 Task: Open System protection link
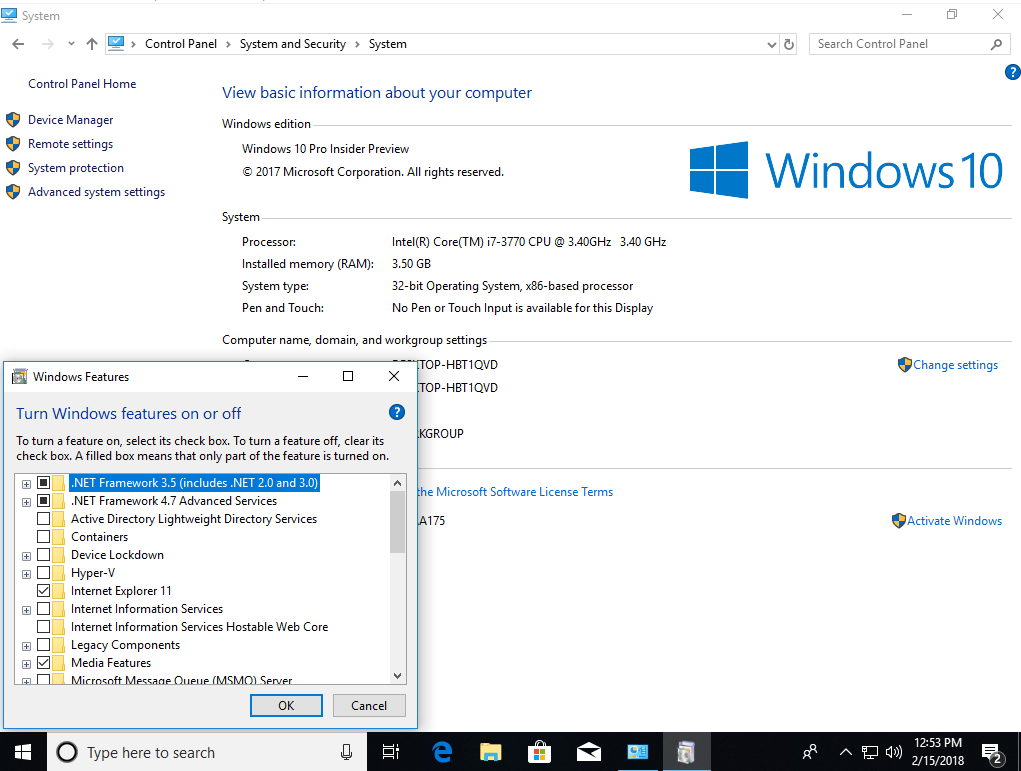(76, 168)
